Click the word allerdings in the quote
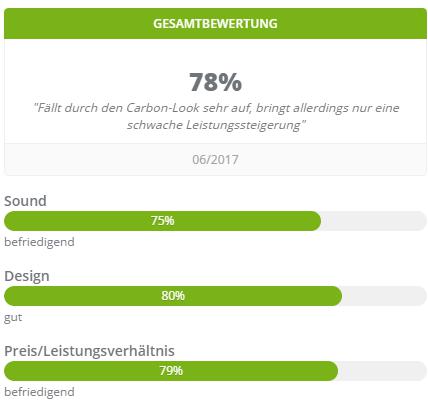 321,108
